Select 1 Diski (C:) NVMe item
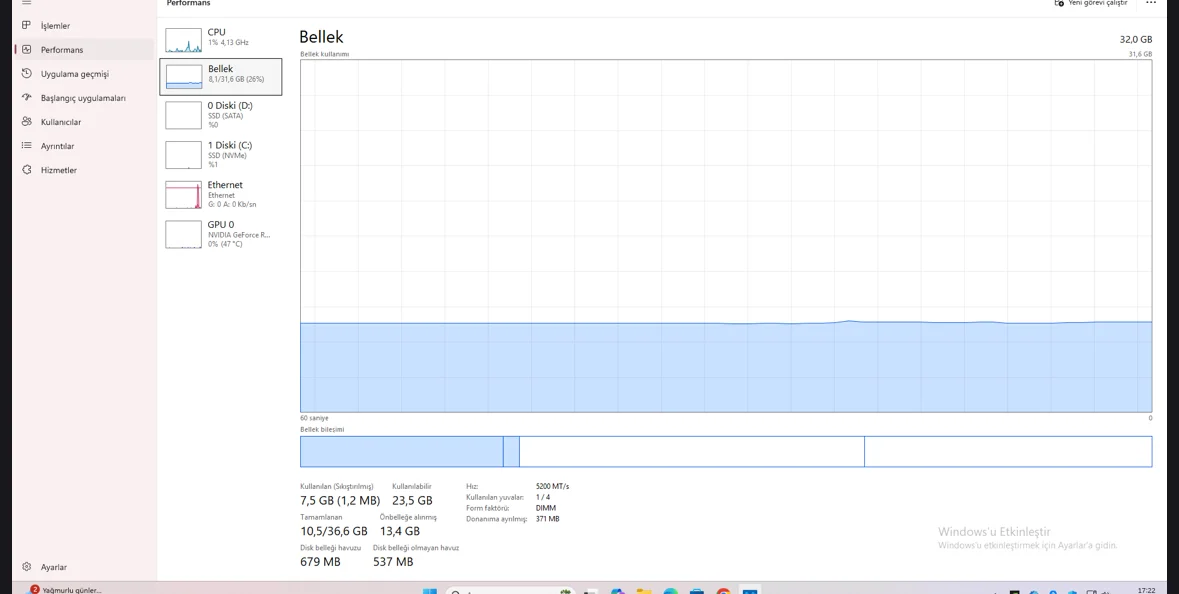This screenshot has height=594, width=1179. (220, 154)
